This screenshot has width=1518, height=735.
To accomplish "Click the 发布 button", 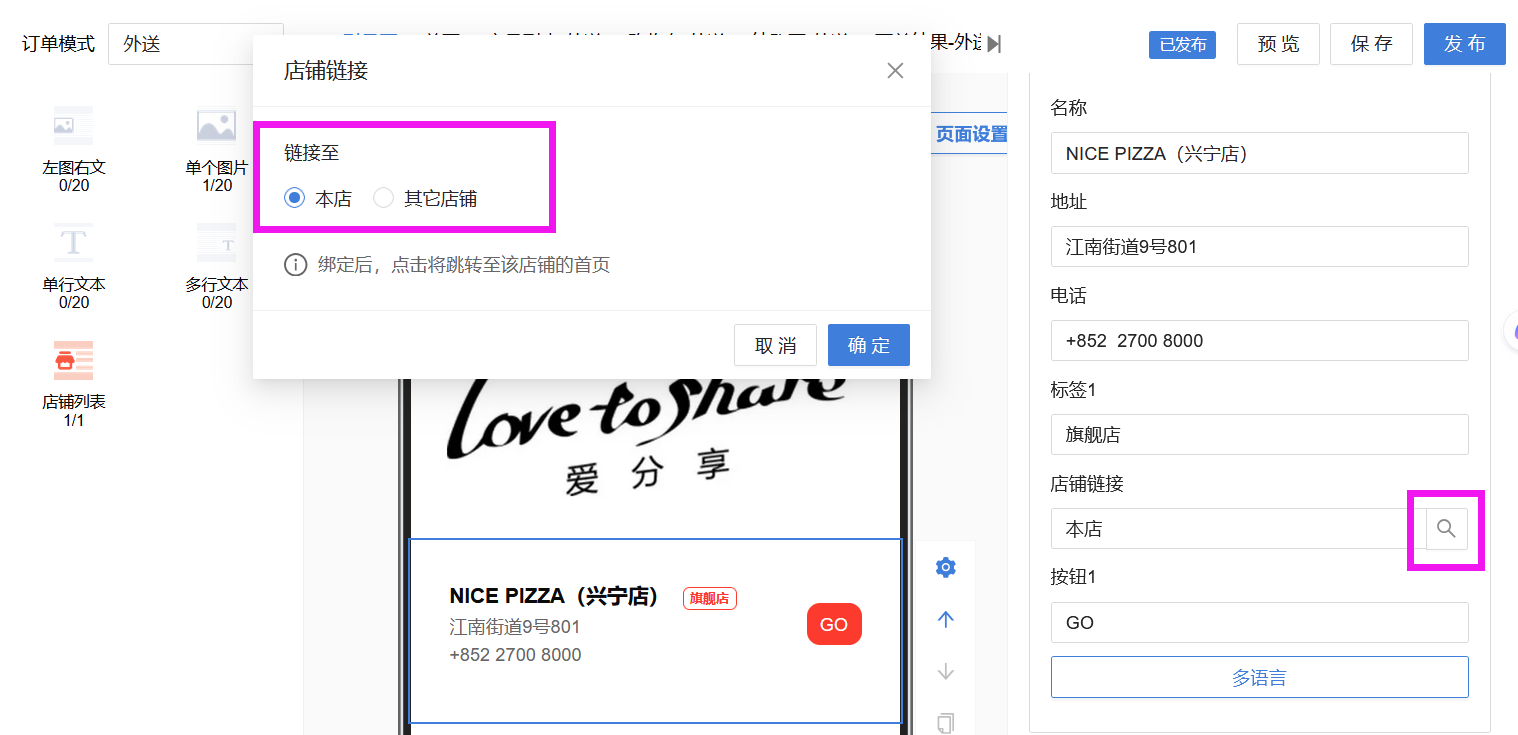I will coord(1465,44).
